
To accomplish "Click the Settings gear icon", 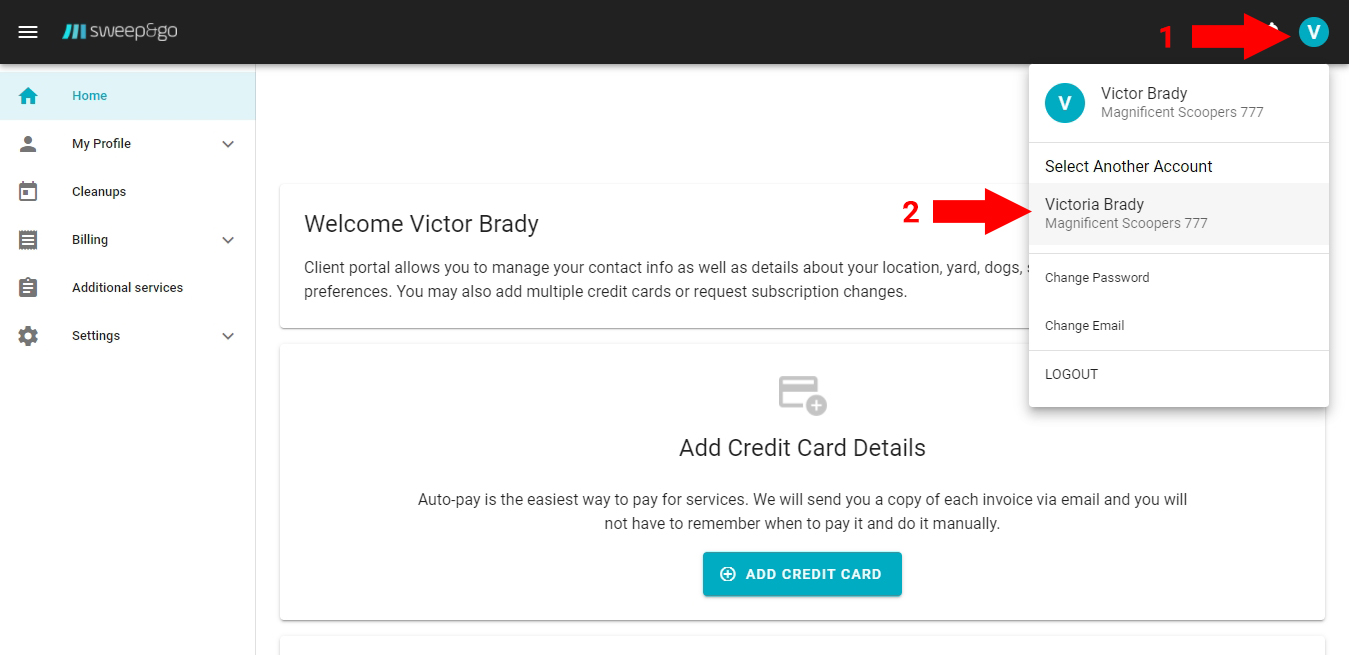I will [x=28, y=336].
